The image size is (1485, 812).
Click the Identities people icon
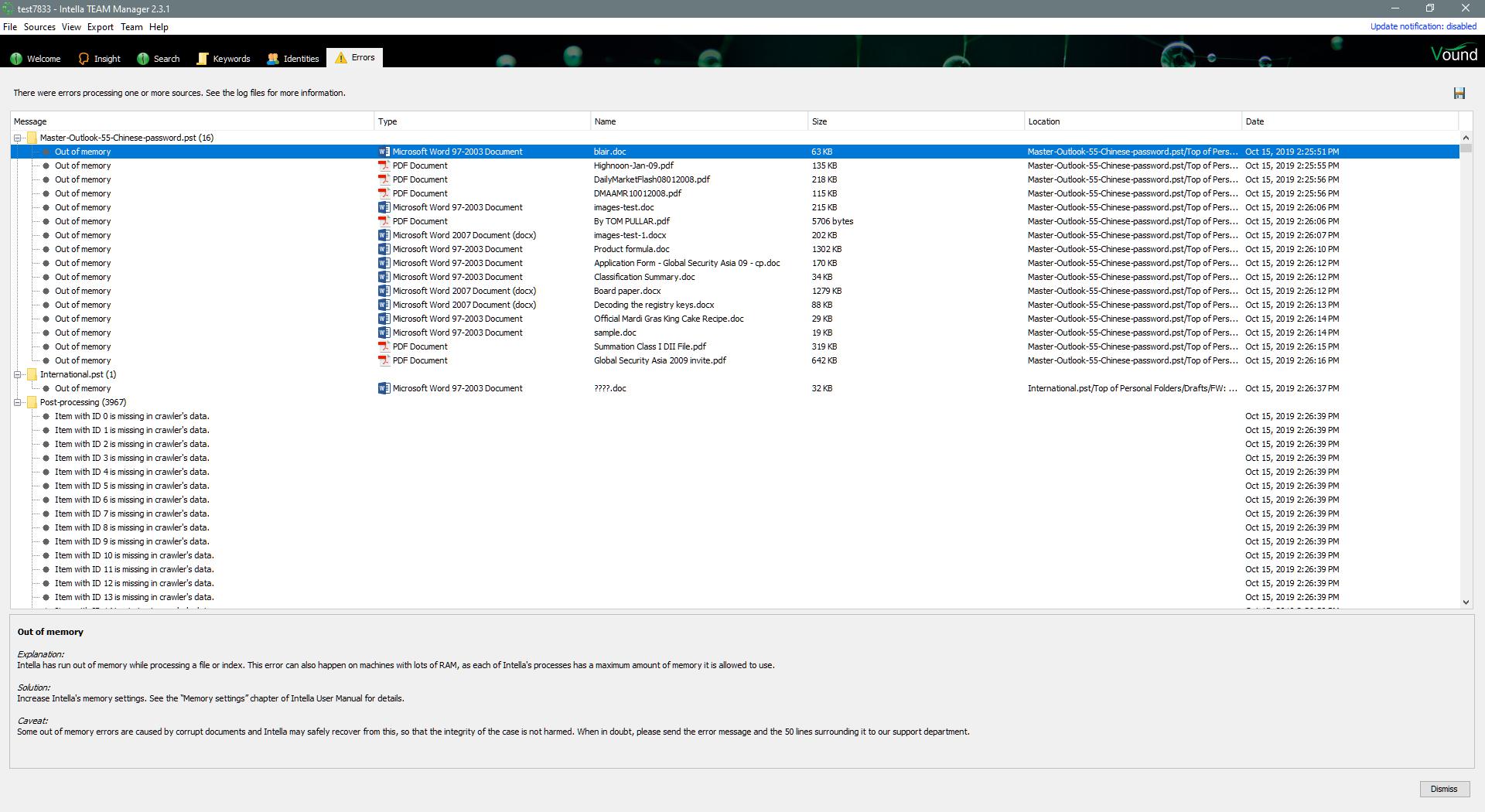[x=272, y=58]
